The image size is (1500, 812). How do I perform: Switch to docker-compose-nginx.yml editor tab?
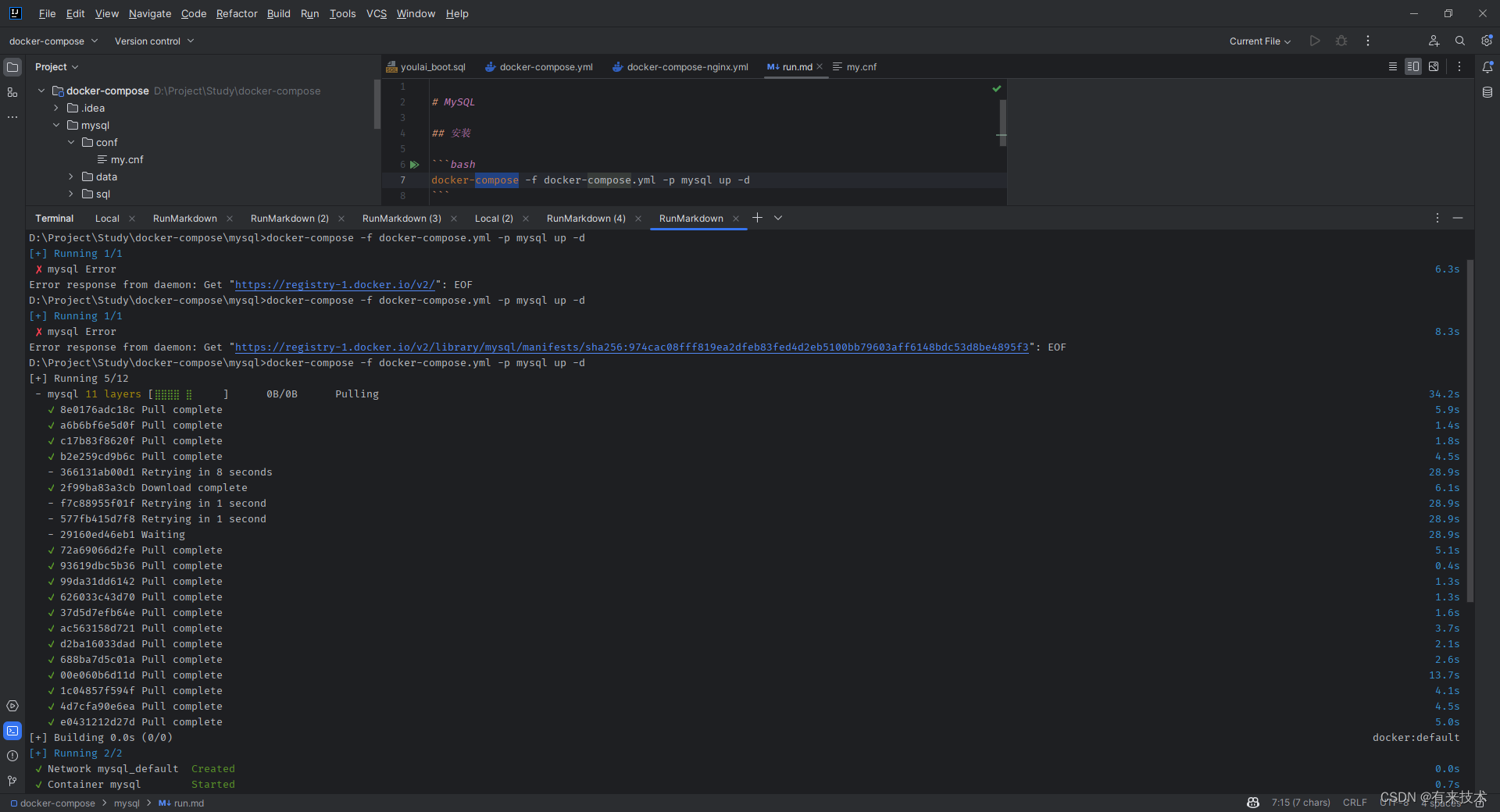pos(680,66)
